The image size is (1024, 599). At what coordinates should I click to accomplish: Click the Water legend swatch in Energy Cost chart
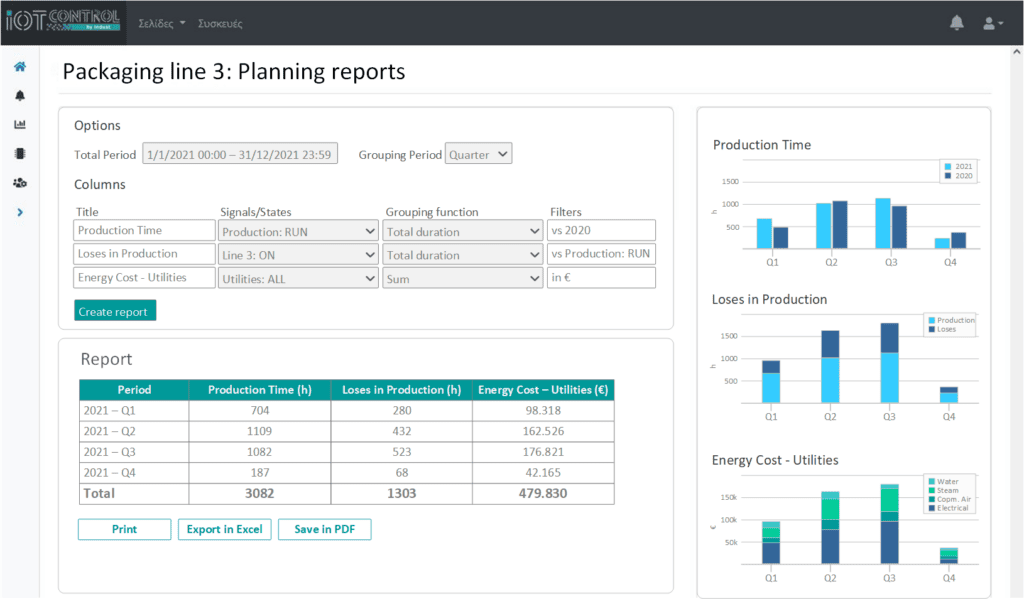(x=932, y=481)
